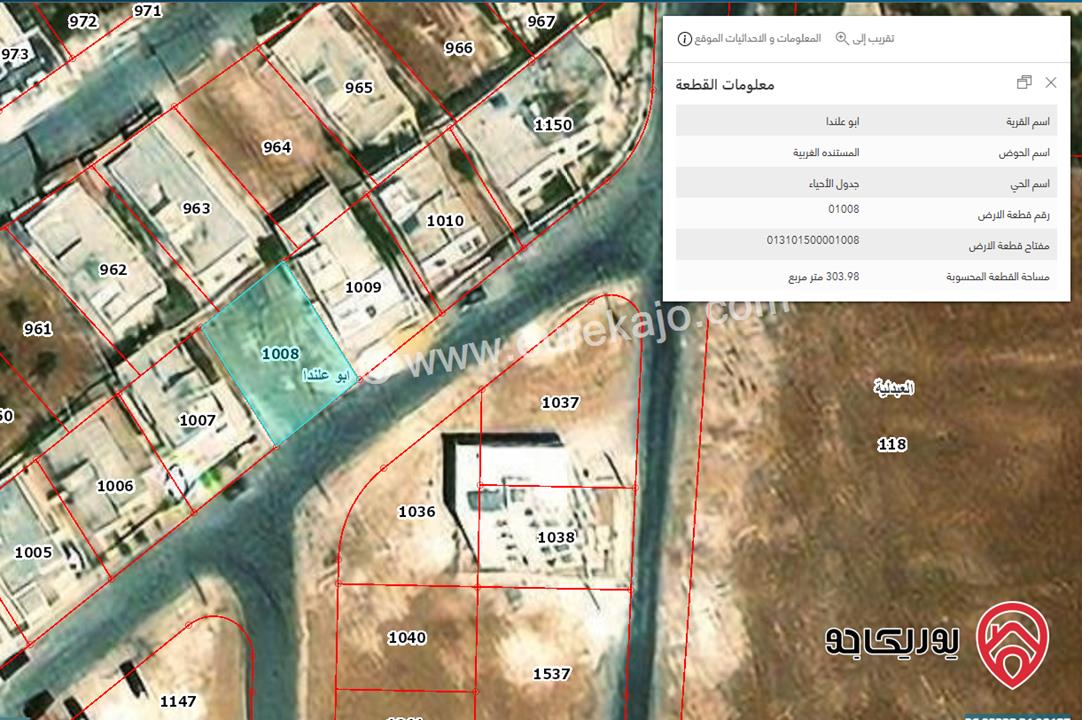Image resolution: width=1082 pixels, height=720 pixels.
Task: Click the العبدلية map label
Action: [x=894, y=388]
